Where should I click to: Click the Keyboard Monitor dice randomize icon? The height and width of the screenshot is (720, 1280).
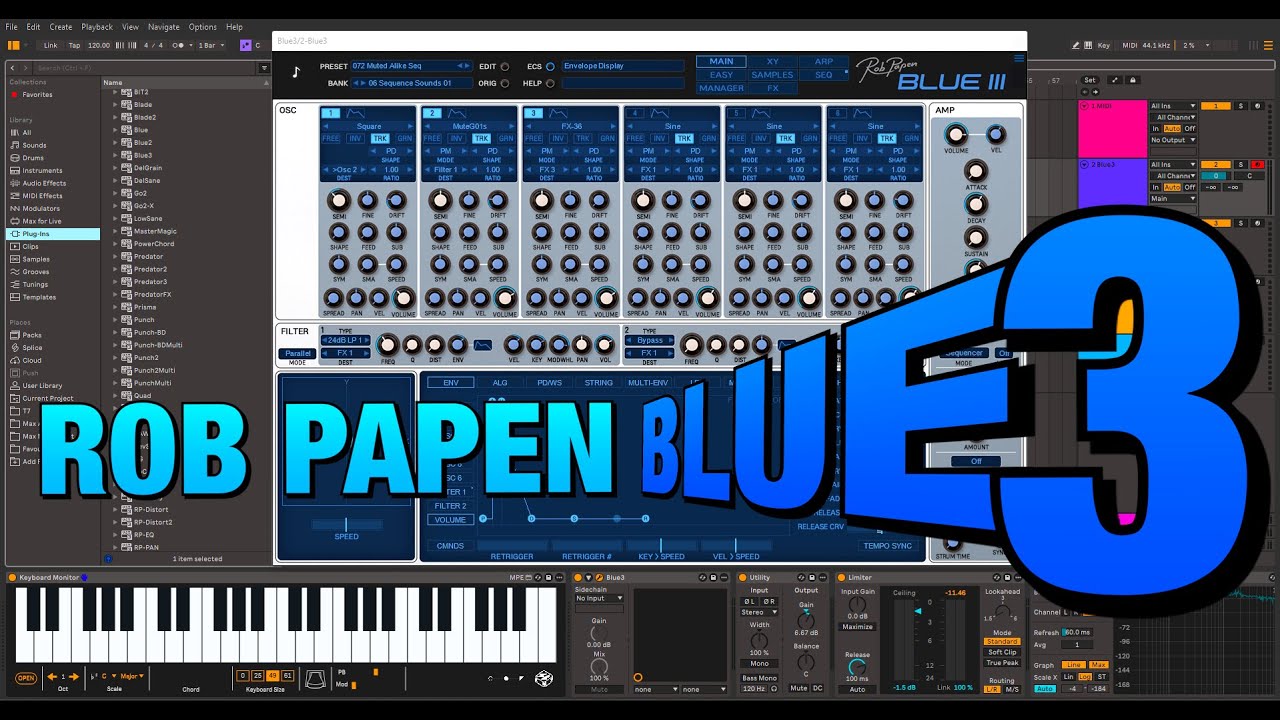[543, 678]
